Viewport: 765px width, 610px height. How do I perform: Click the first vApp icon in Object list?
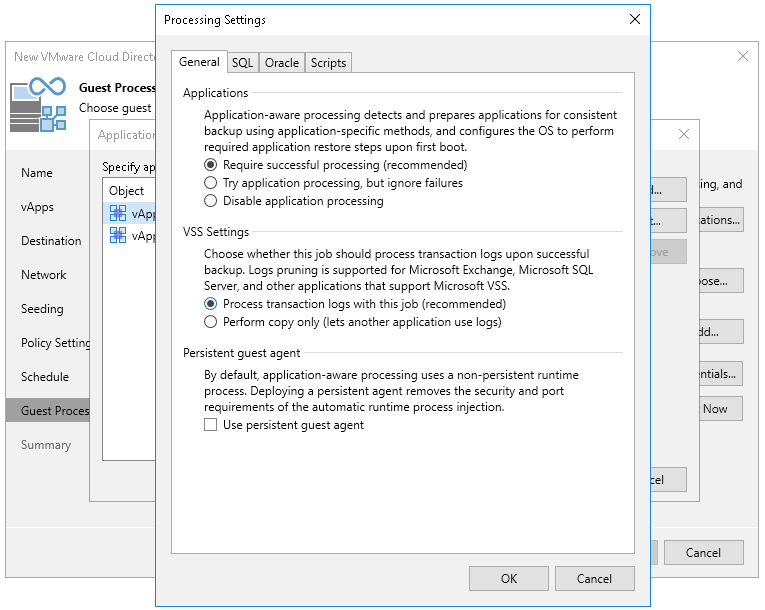118,213
